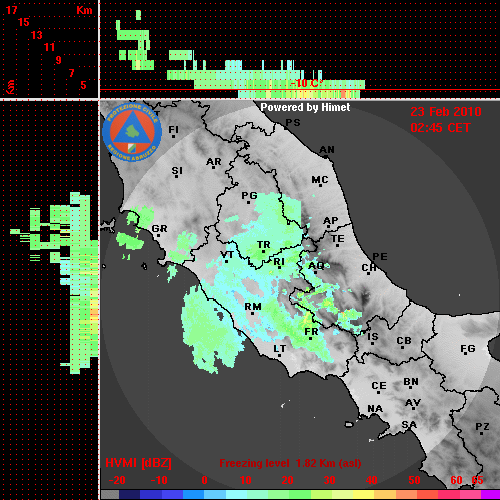This screenshot has height=500, width=500.
Task: Click the 'AP' city label on the map
Action: point(330,221)
